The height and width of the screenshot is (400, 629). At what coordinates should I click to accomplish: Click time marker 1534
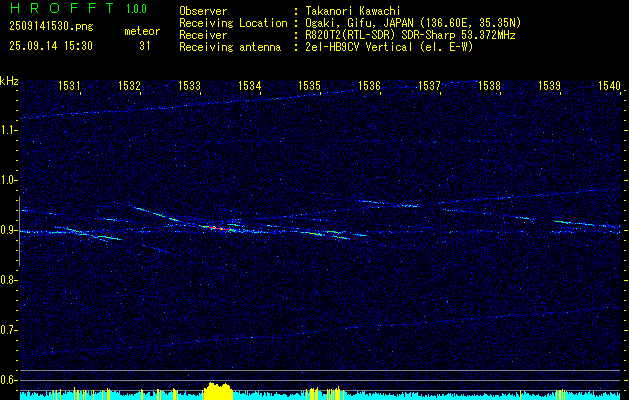click(249, 85)
